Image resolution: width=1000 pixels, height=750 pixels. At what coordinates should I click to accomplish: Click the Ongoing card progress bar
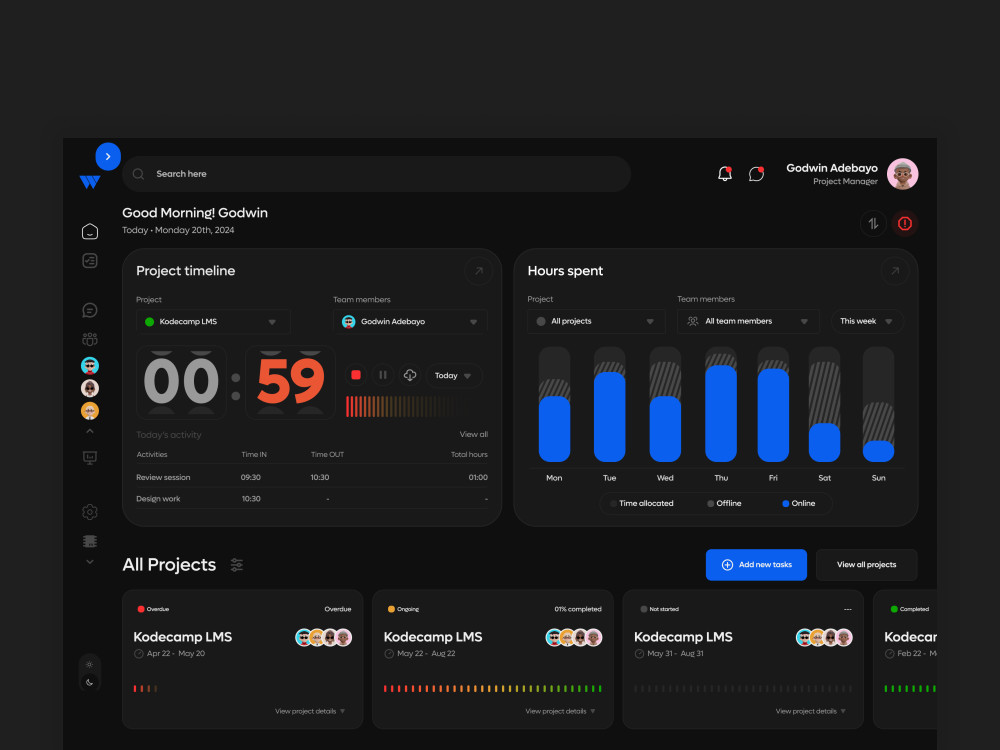[493, 689]
